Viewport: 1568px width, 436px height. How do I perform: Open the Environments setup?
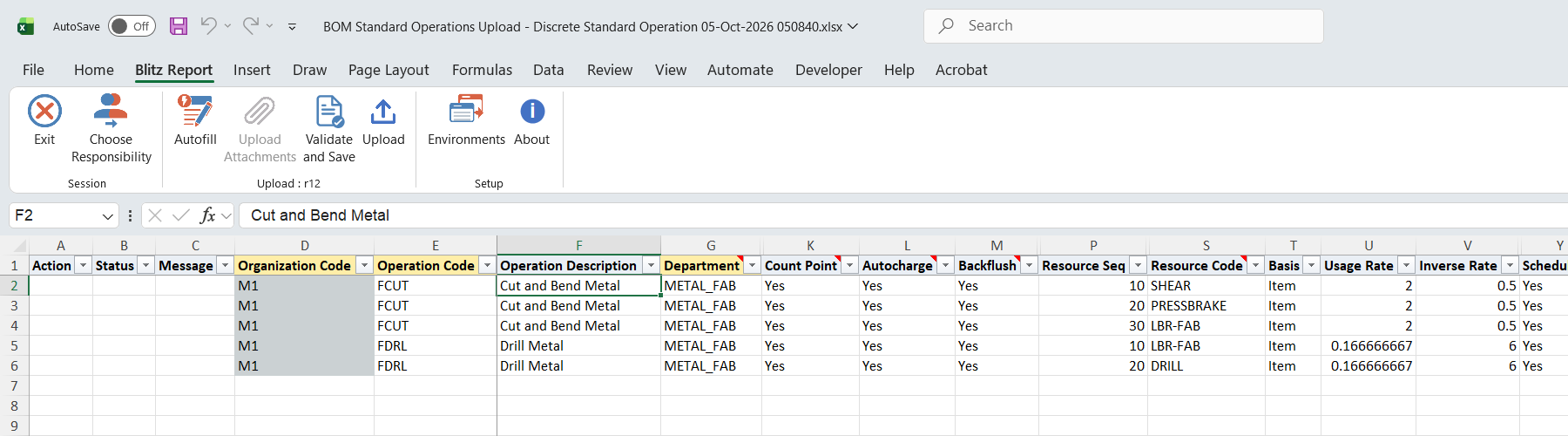(466, 120)
